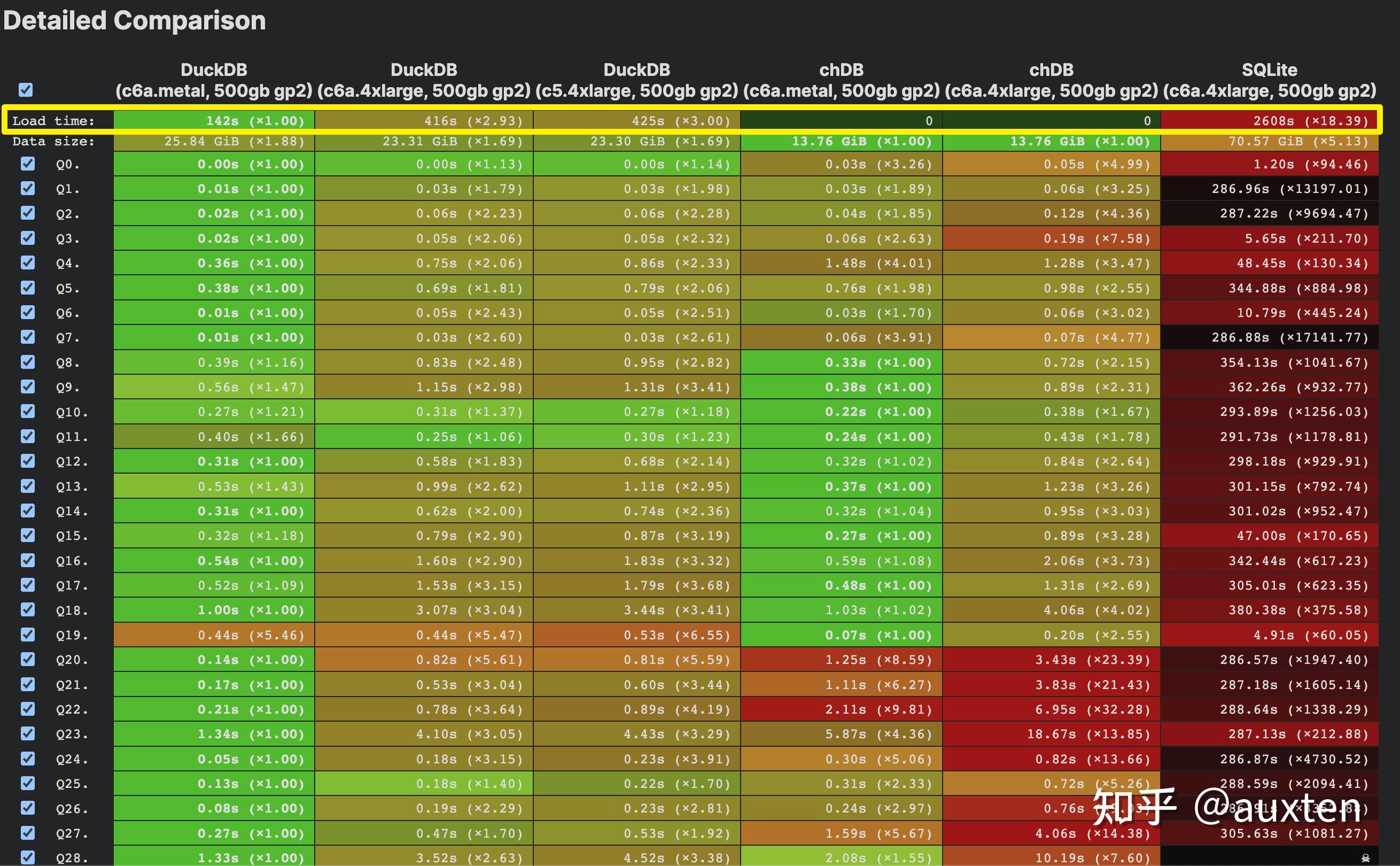This screenshot has width=1400, height=866.
Task: Click the DuckDB c5.4xlarge column header
Action: tap(636, 80)
